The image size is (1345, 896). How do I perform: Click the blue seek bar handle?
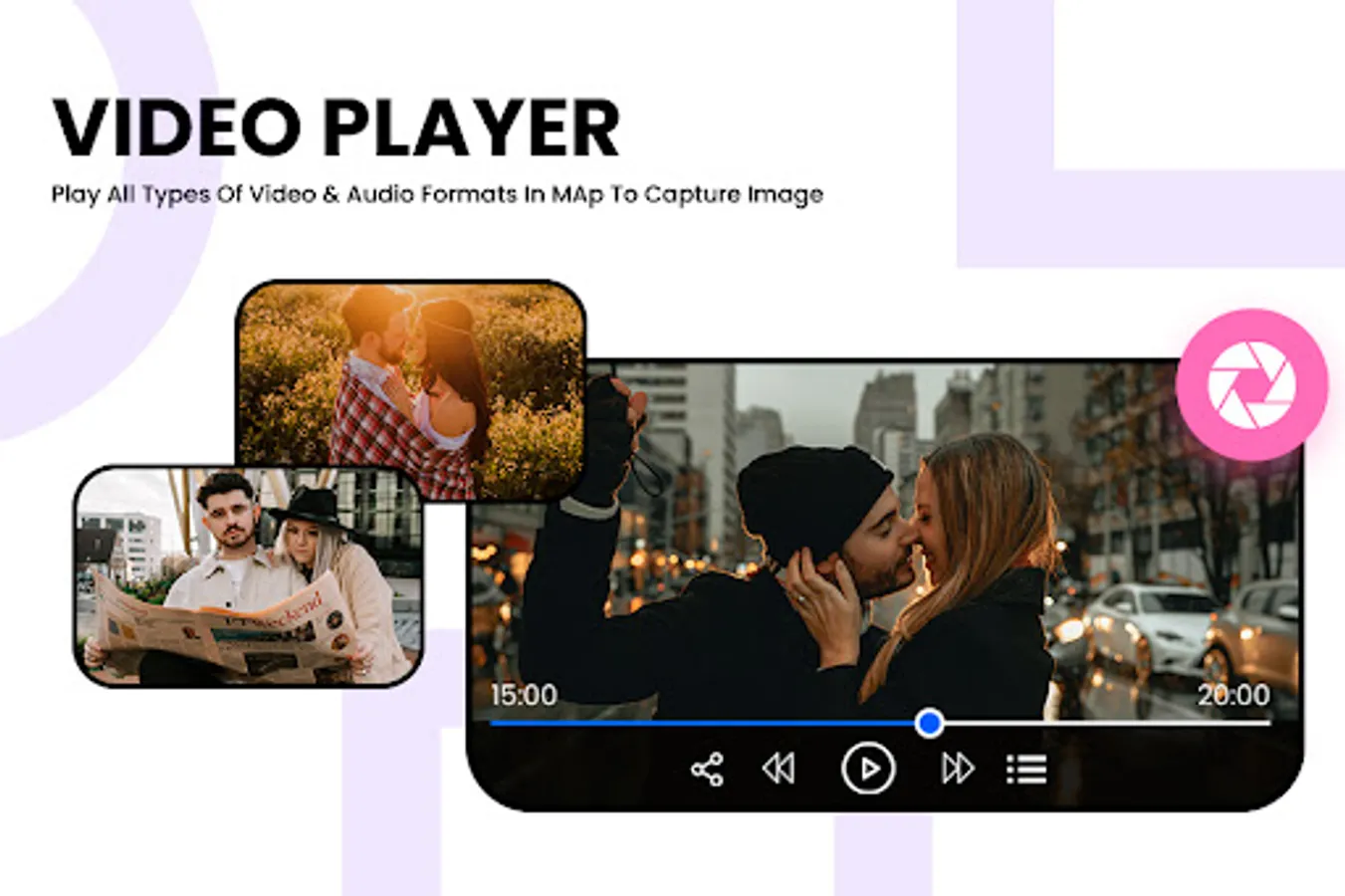(x=929, y=723)
